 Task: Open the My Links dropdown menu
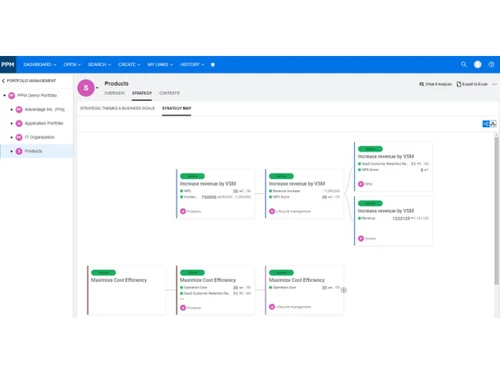click(160, 65)
